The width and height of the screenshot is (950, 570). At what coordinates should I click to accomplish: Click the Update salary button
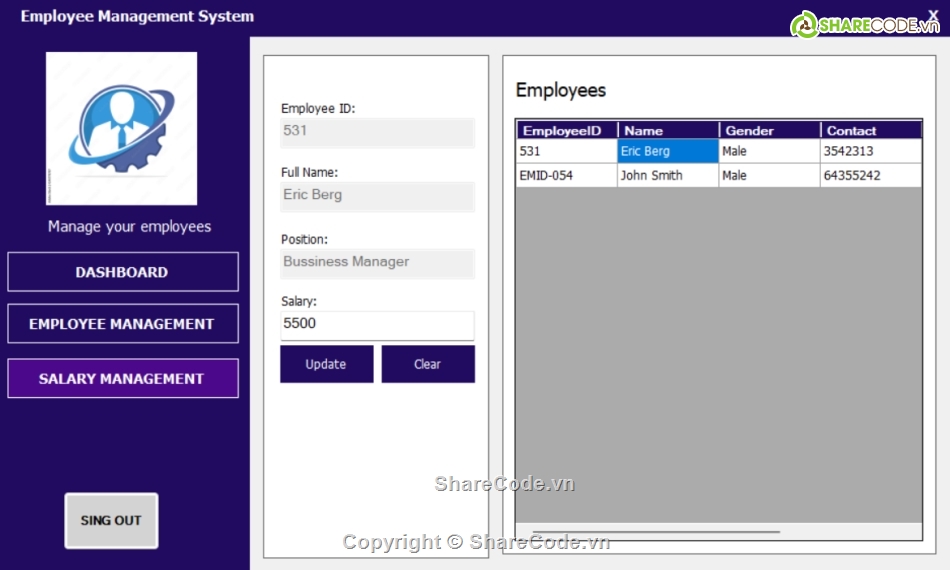(326, 364)
